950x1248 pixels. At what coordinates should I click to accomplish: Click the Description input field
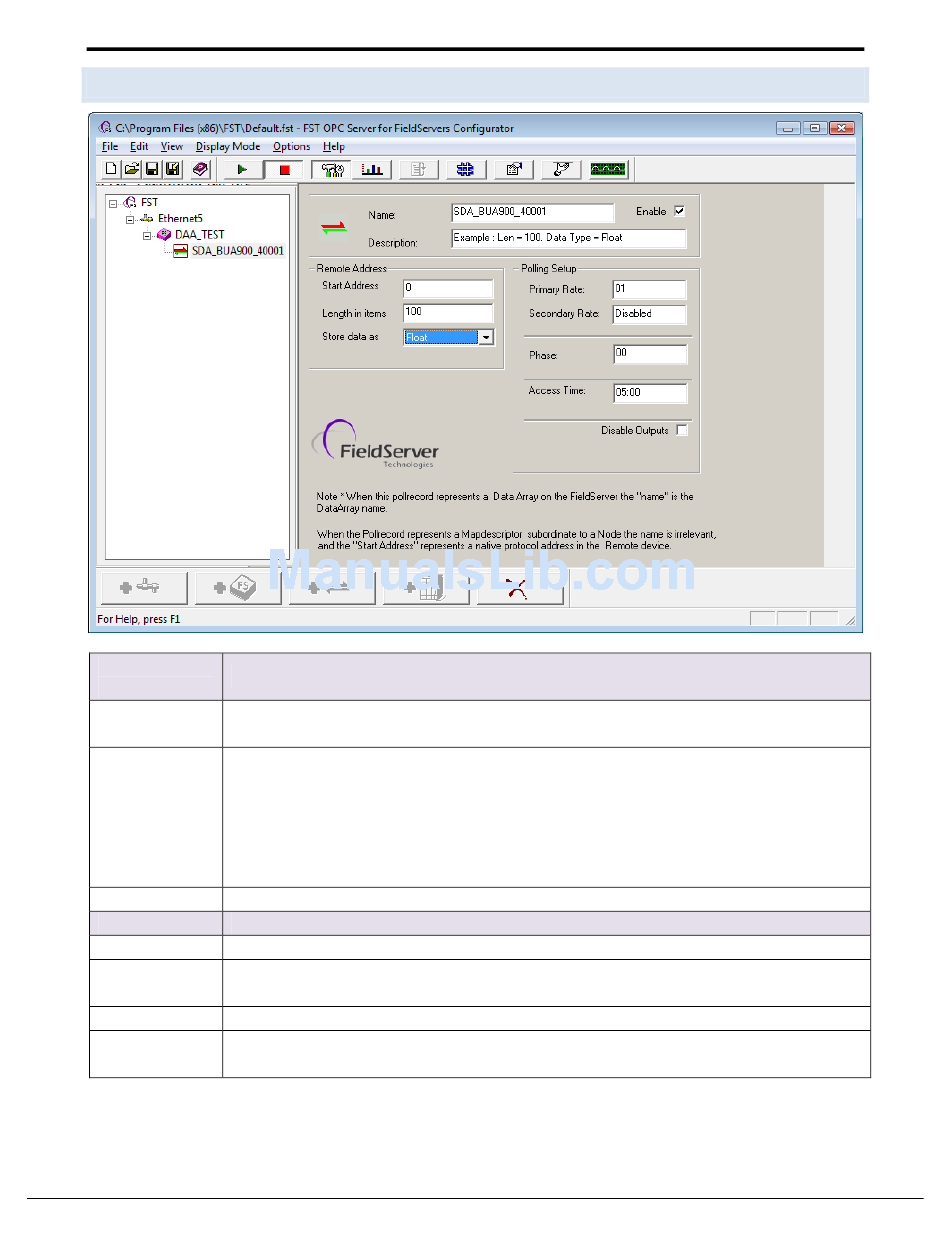coord(569,238)
